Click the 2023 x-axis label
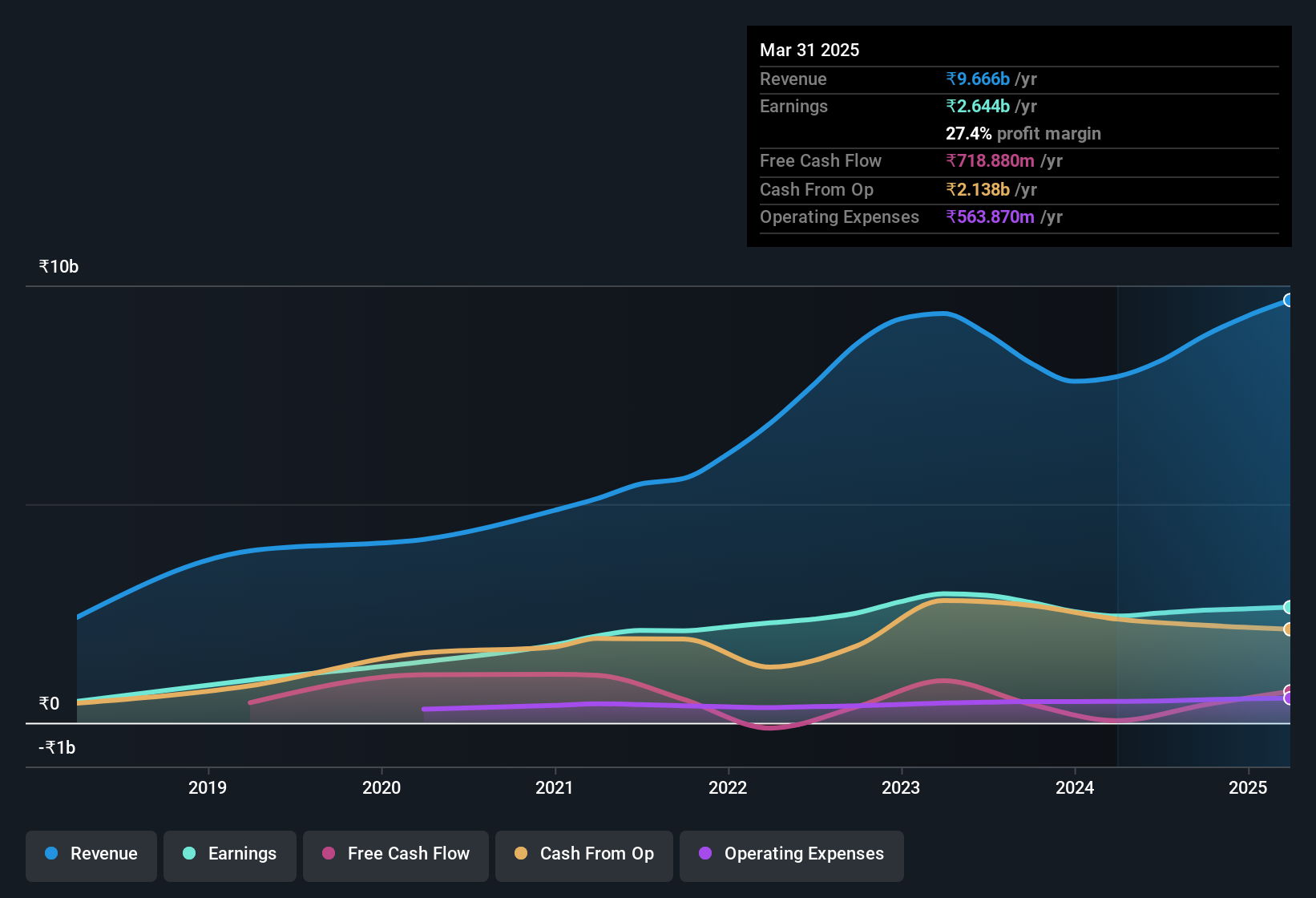This screenshot has width=1316, height=898. pyautogui.click(x=901, y=787)
